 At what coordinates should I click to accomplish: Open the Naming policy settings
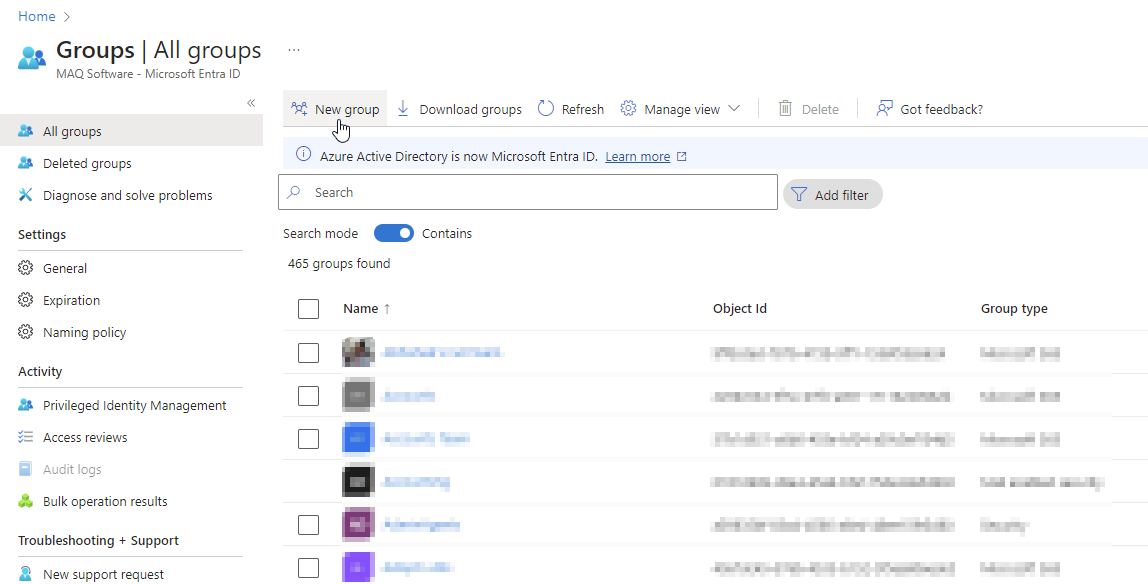[84, 332]
